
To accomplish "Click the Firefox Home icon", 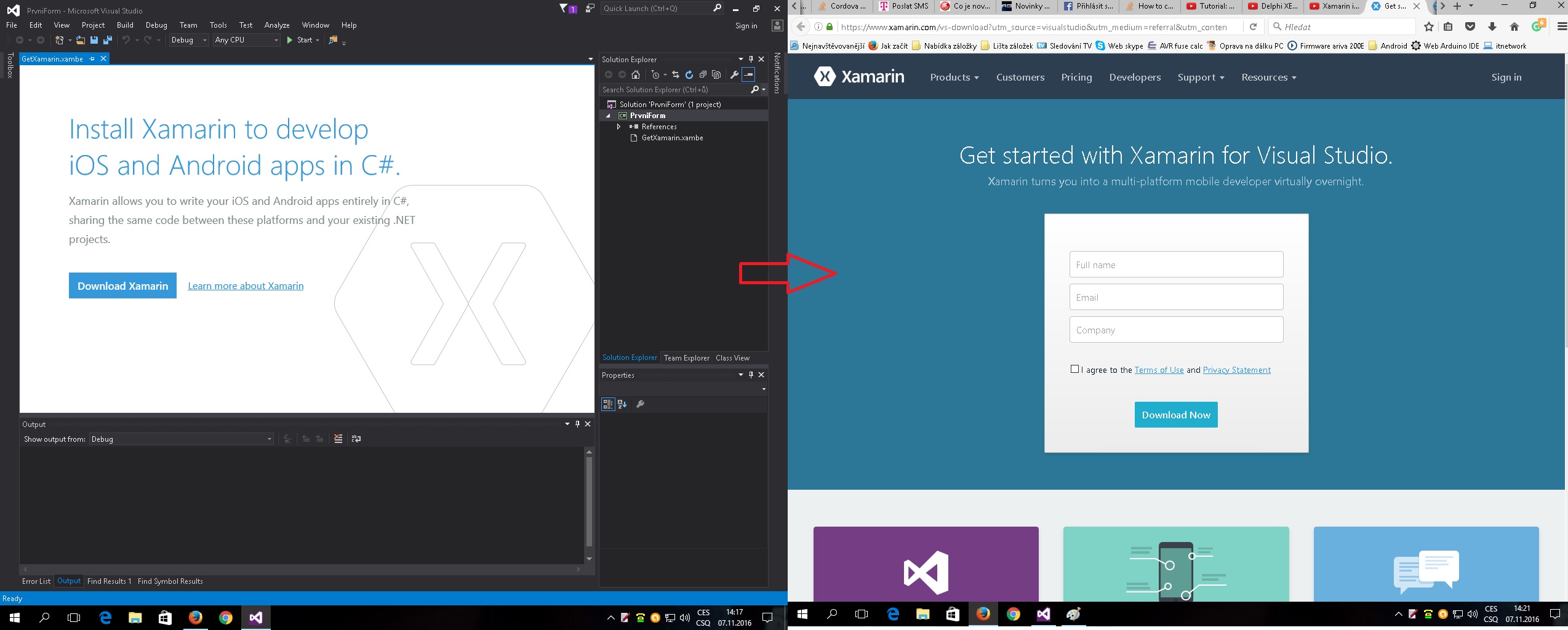I will [x=1514, y=26].
